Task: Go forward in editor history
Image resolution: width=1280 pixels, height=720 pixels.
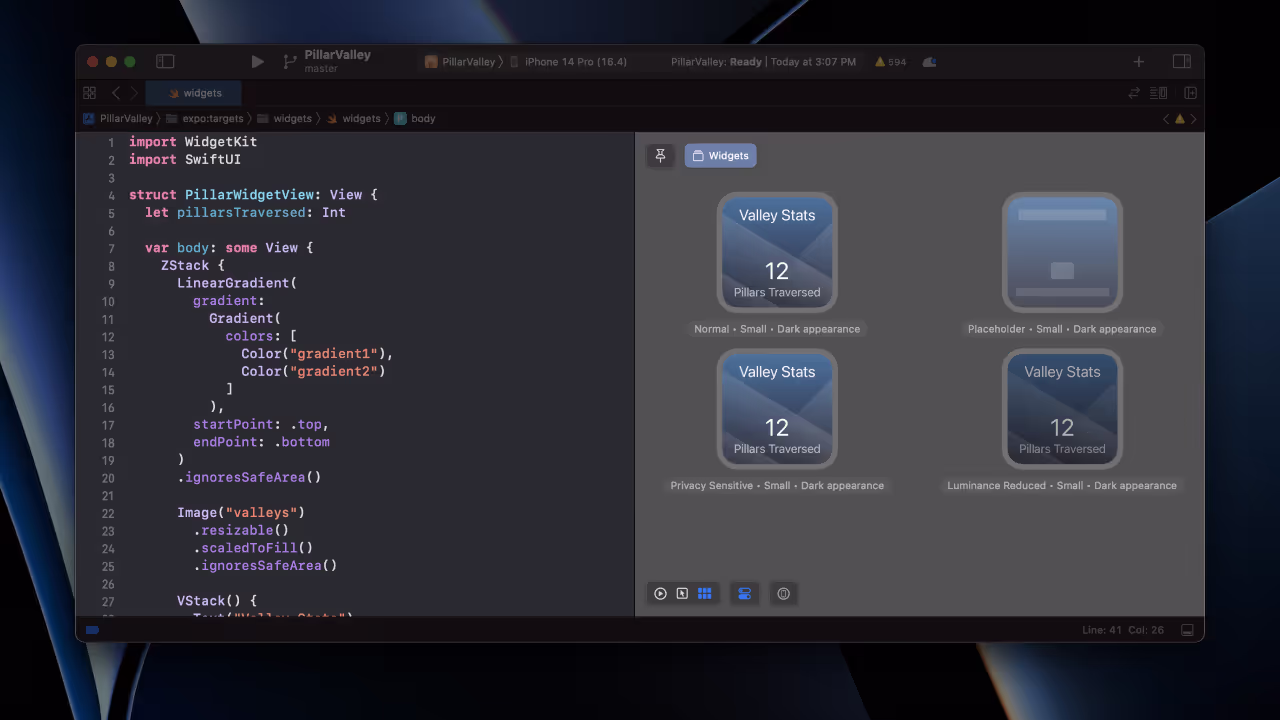Action: (x=134, y=93)
